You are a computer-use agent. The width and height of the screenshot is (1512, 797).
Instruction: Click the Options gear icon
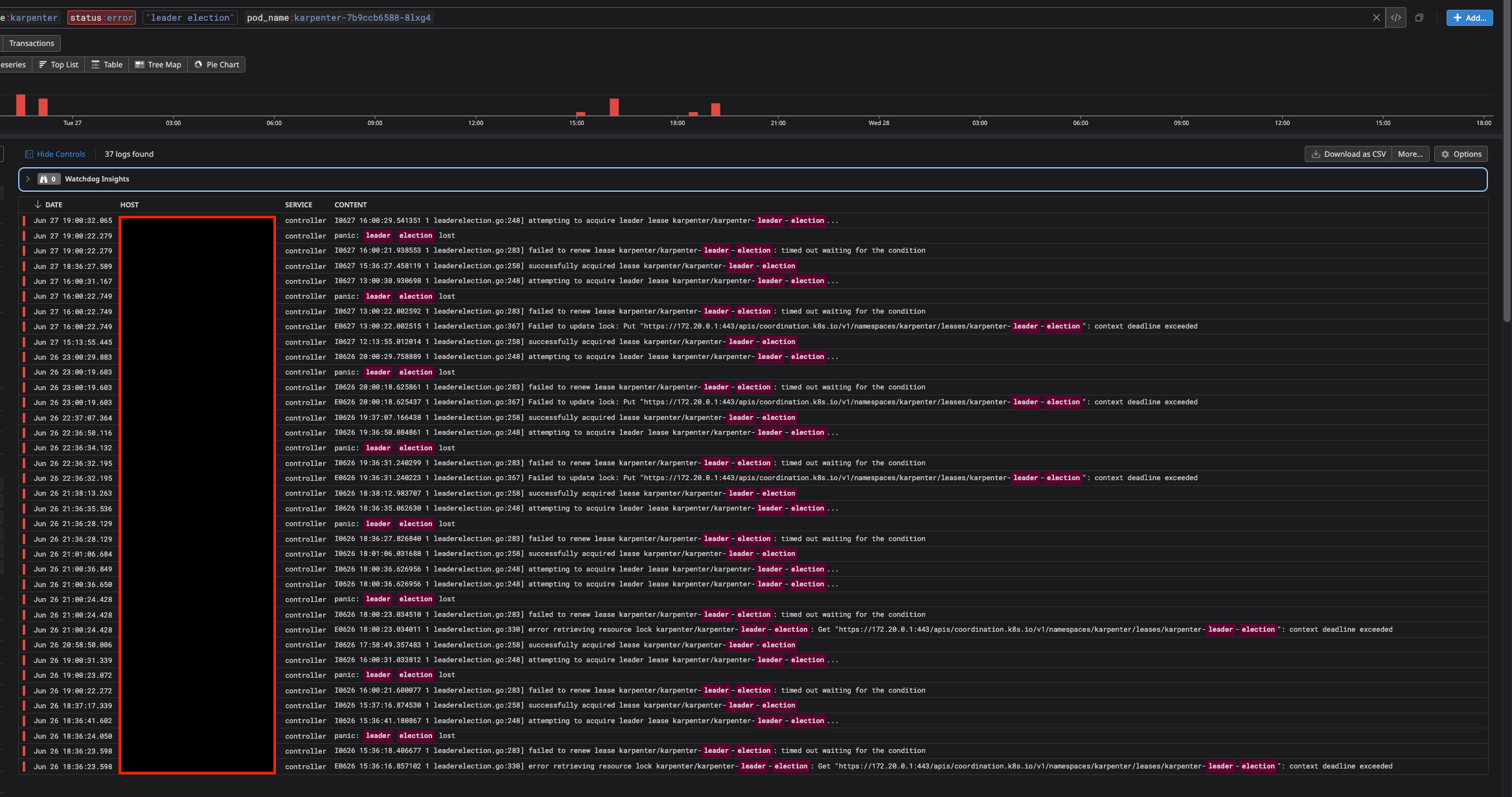click(x=1445, y=154)
